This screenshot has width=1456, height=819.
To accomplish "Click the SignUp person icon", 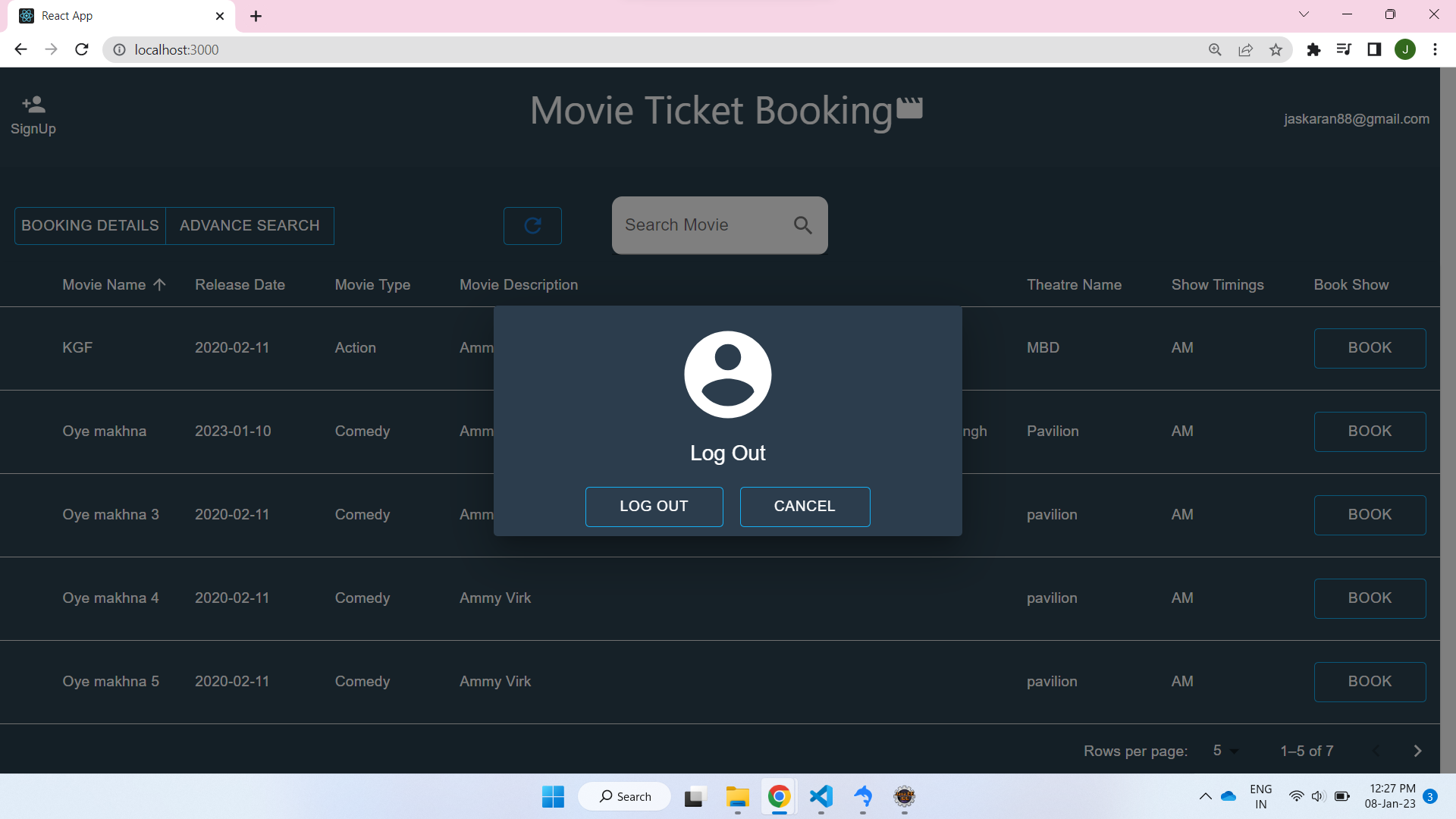I will pos(33,104).
